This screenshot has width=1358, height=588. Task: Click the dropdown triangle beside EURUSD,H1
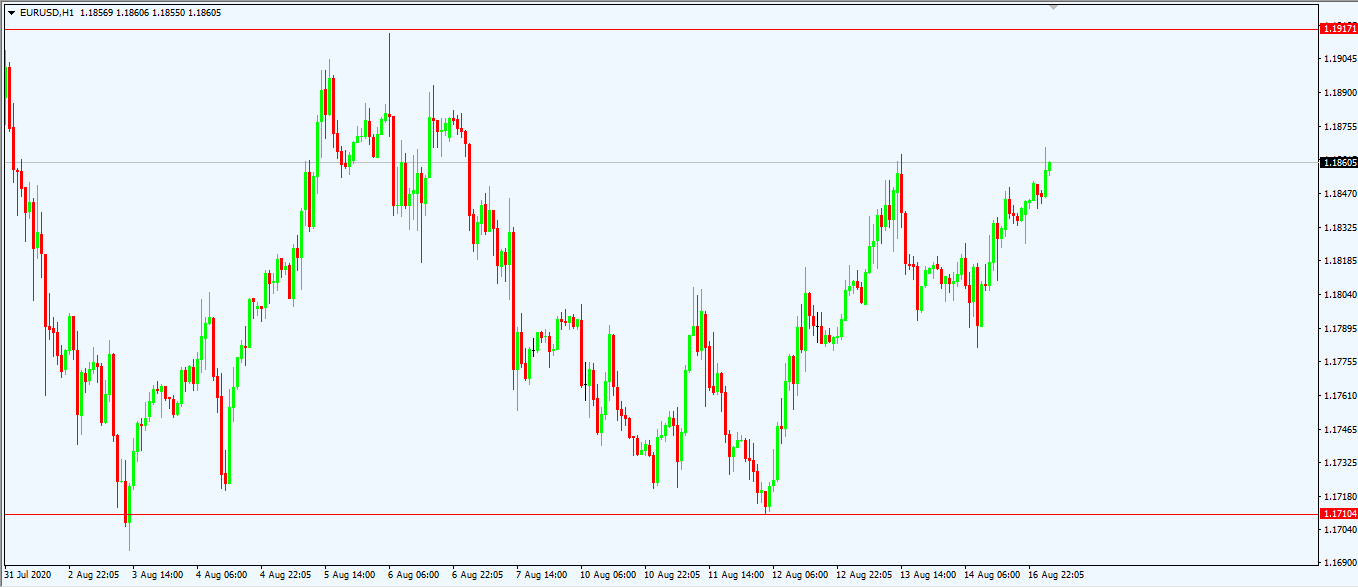pos(11,13)
